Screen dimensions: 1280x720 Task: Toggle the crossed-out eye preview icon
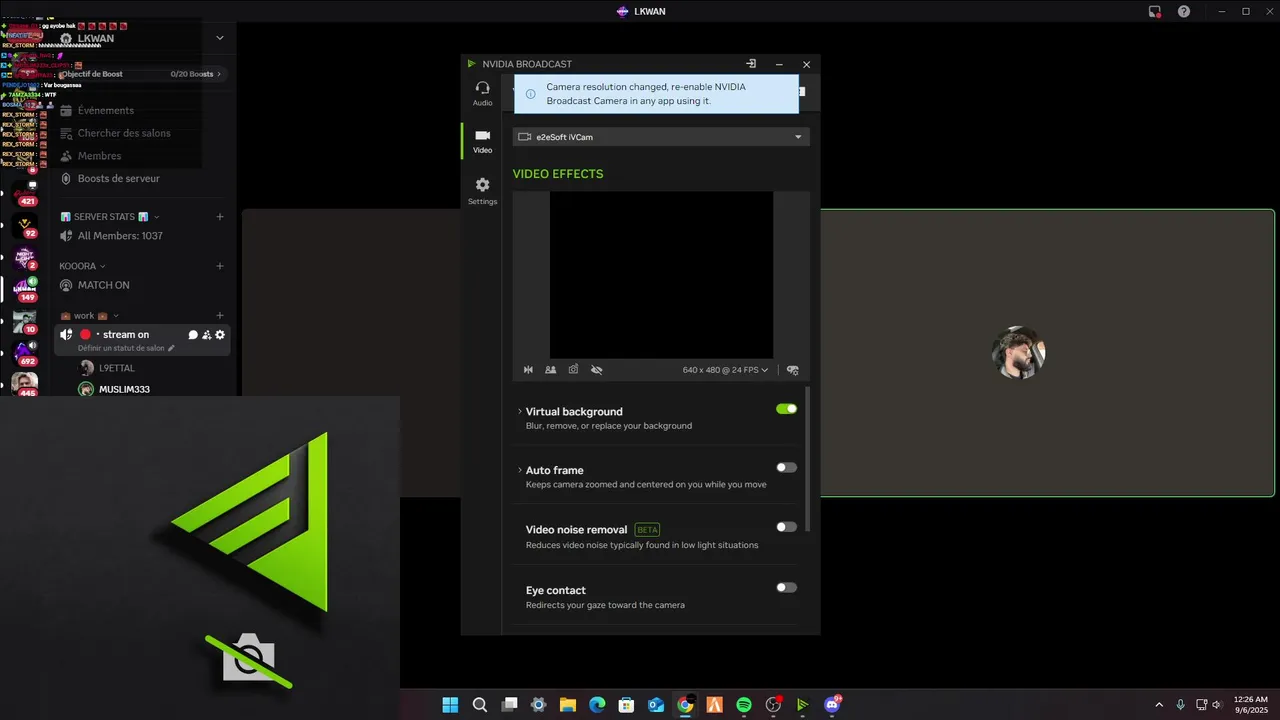pyautogui.click(x=597, y=370)
